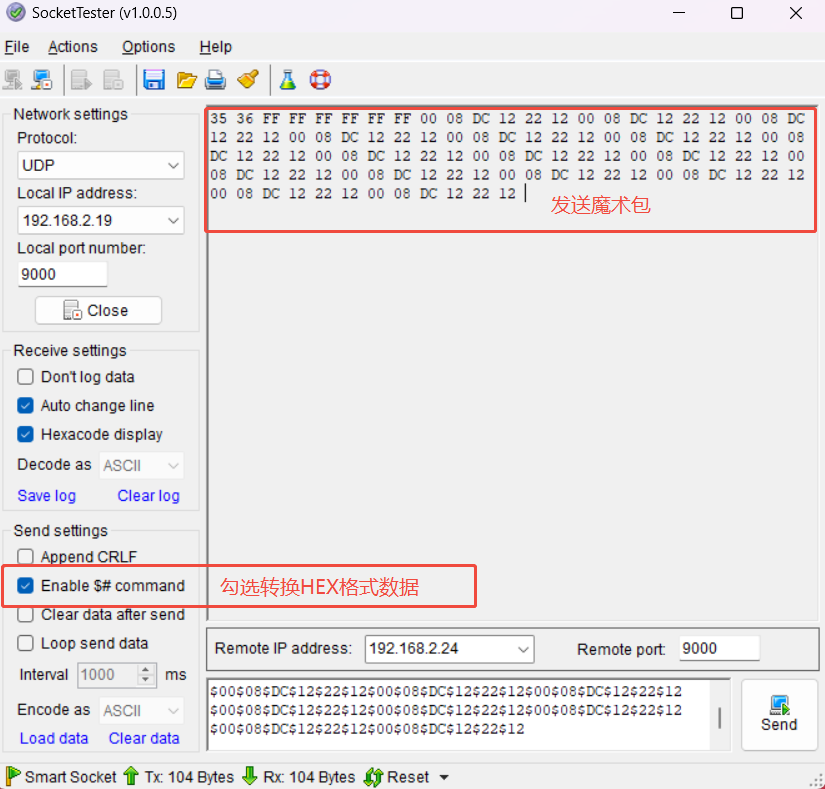Click the Clear log link
The height and width of the screenshot is (789, 825).
coord(148,496)
